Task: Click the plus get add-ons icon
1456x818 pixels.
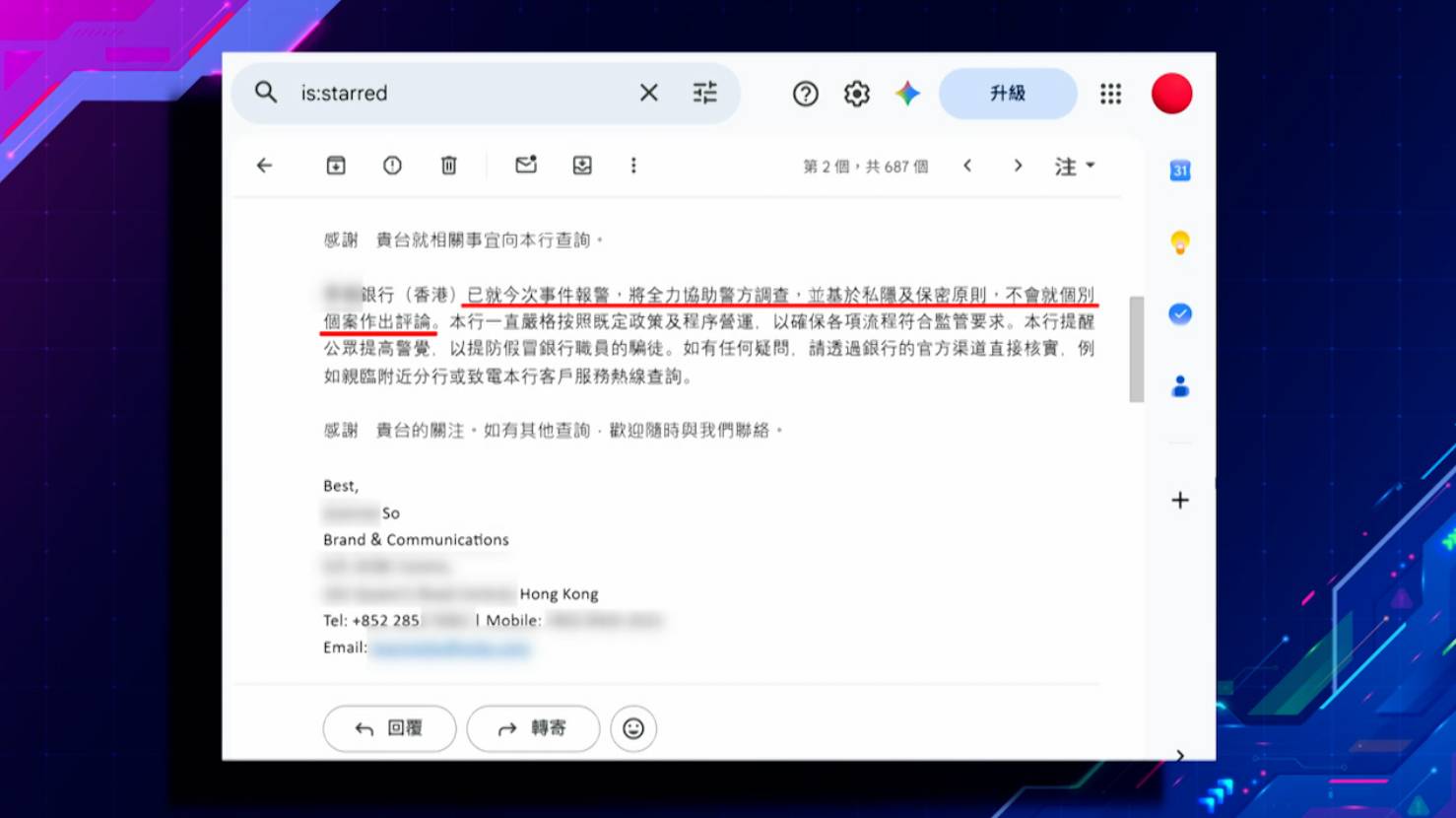Action: click(1180, 501)
